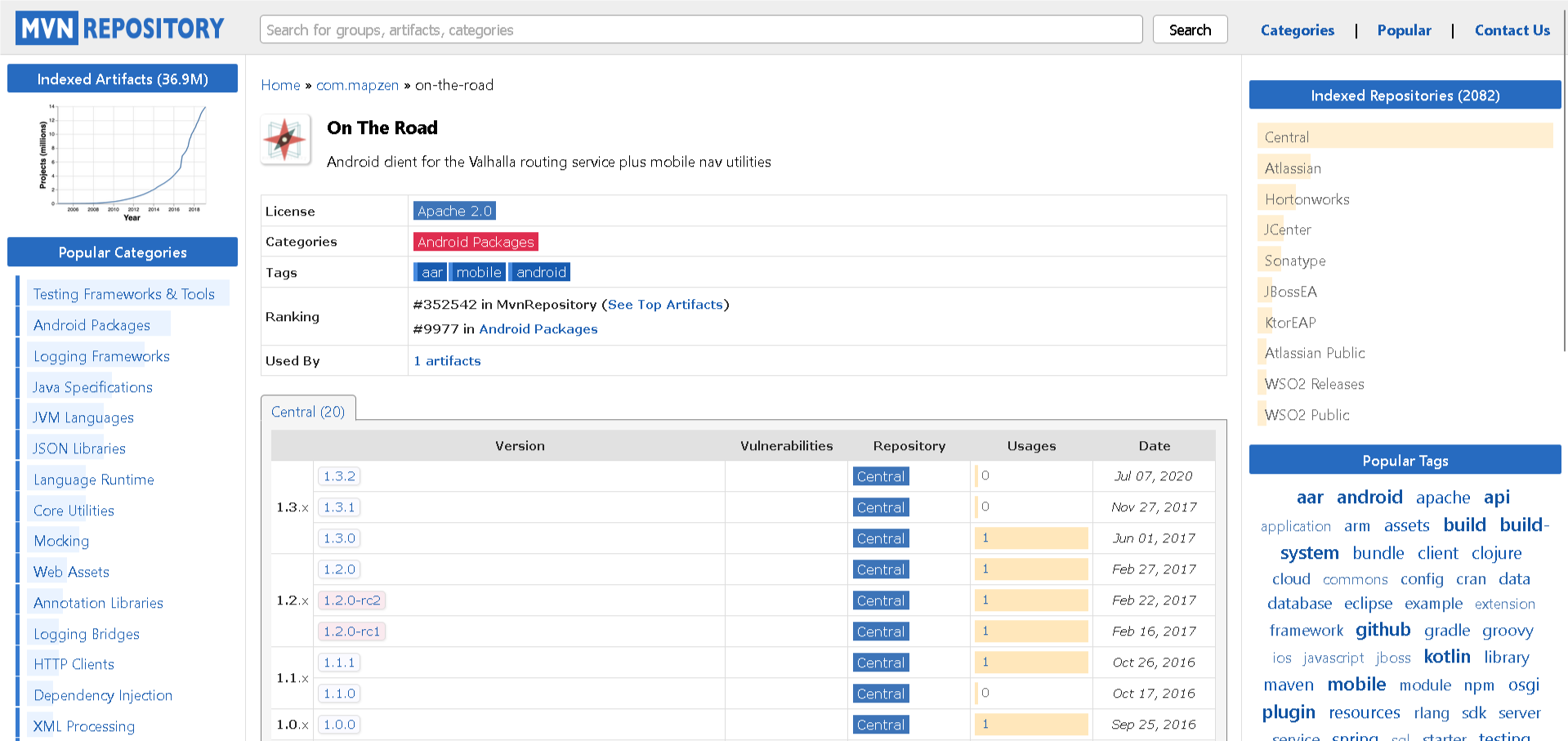This screenshot has height=741, width=1568.
Task: Open WSO2 Releases repository
Action: coord(1314,384)
